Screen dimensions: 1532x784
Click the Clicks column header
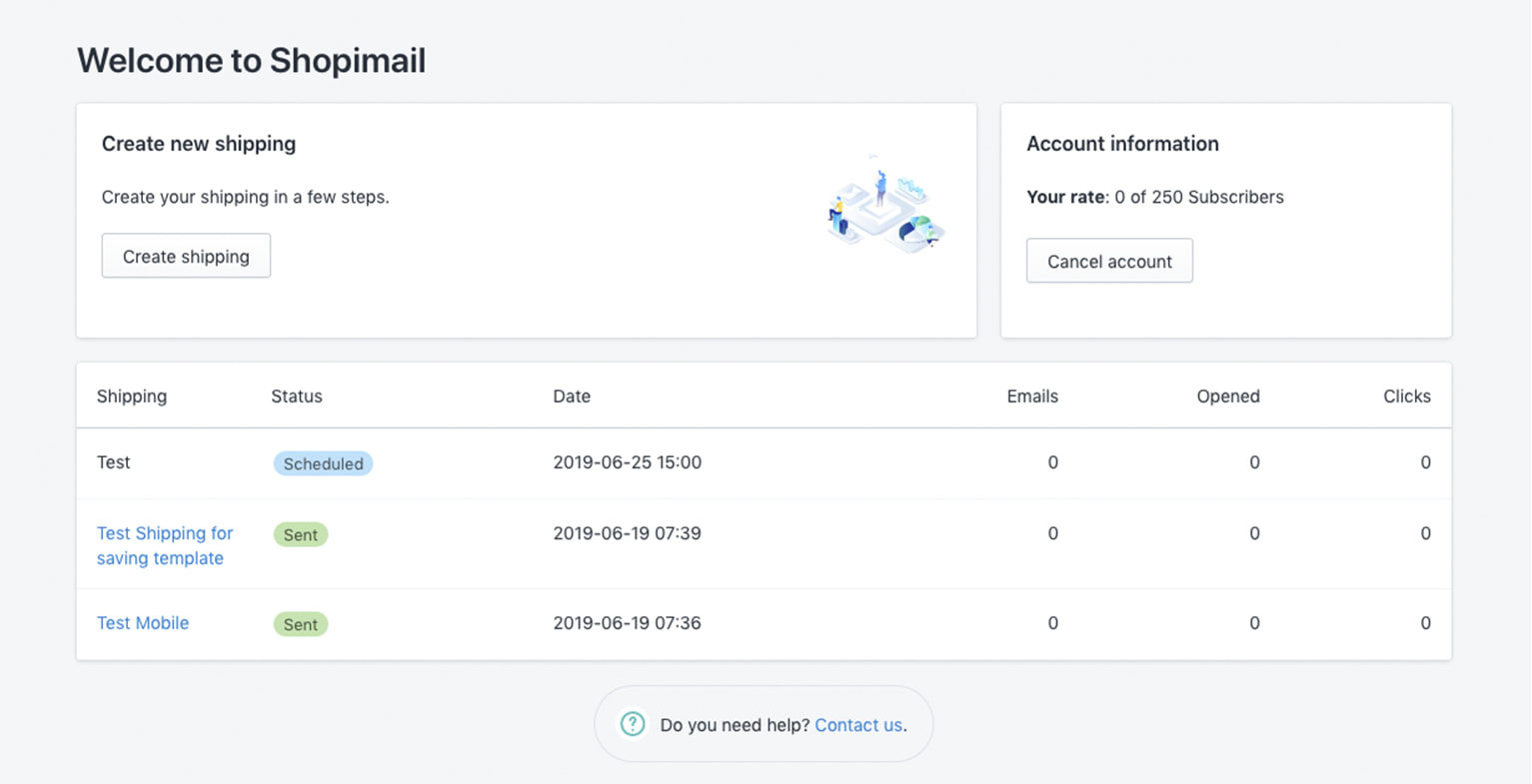pos(1406,395)
